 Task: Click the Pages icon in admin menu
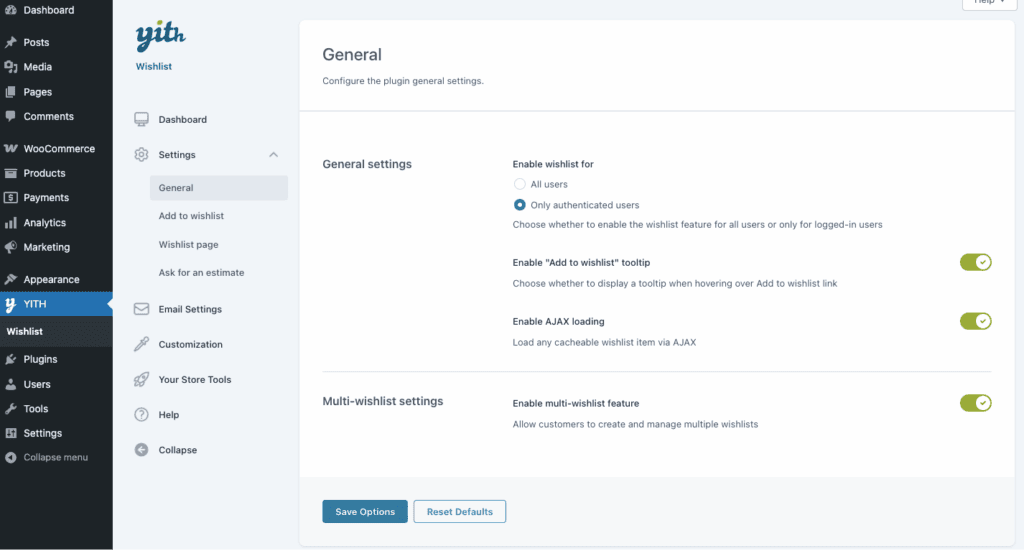click(10, 92)
